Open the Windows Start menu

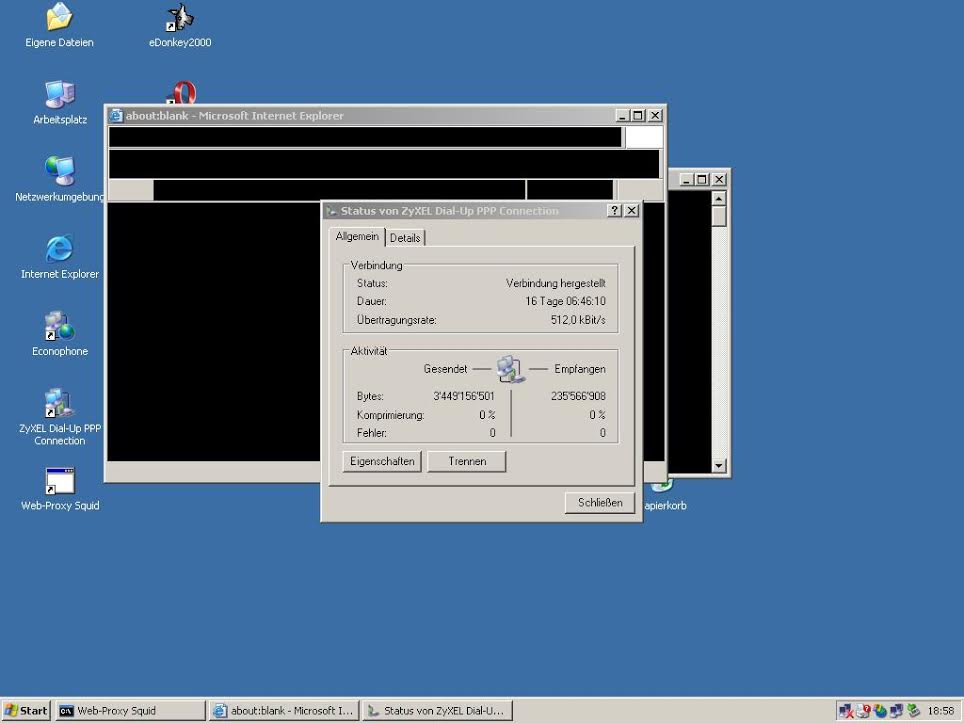[x=27, y=711]
